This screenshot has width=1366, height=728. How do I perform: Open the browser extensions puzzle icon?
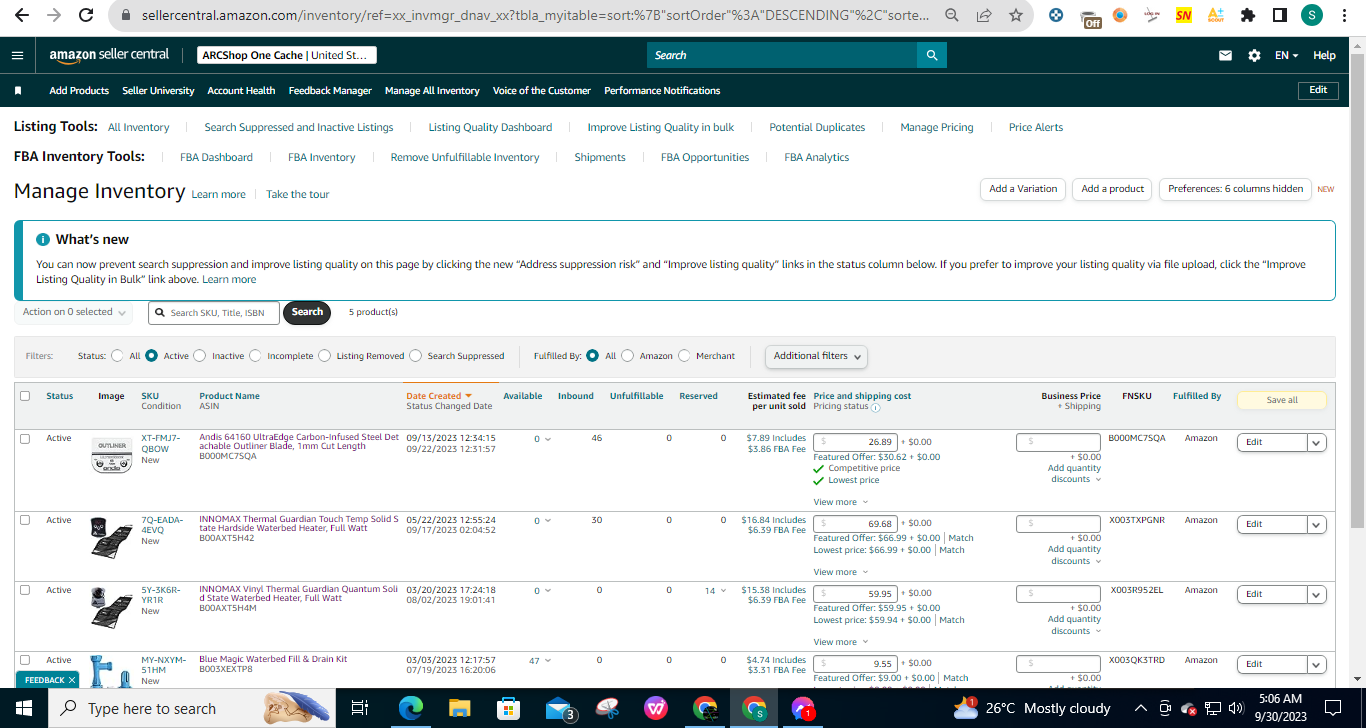pos(1247,15)
